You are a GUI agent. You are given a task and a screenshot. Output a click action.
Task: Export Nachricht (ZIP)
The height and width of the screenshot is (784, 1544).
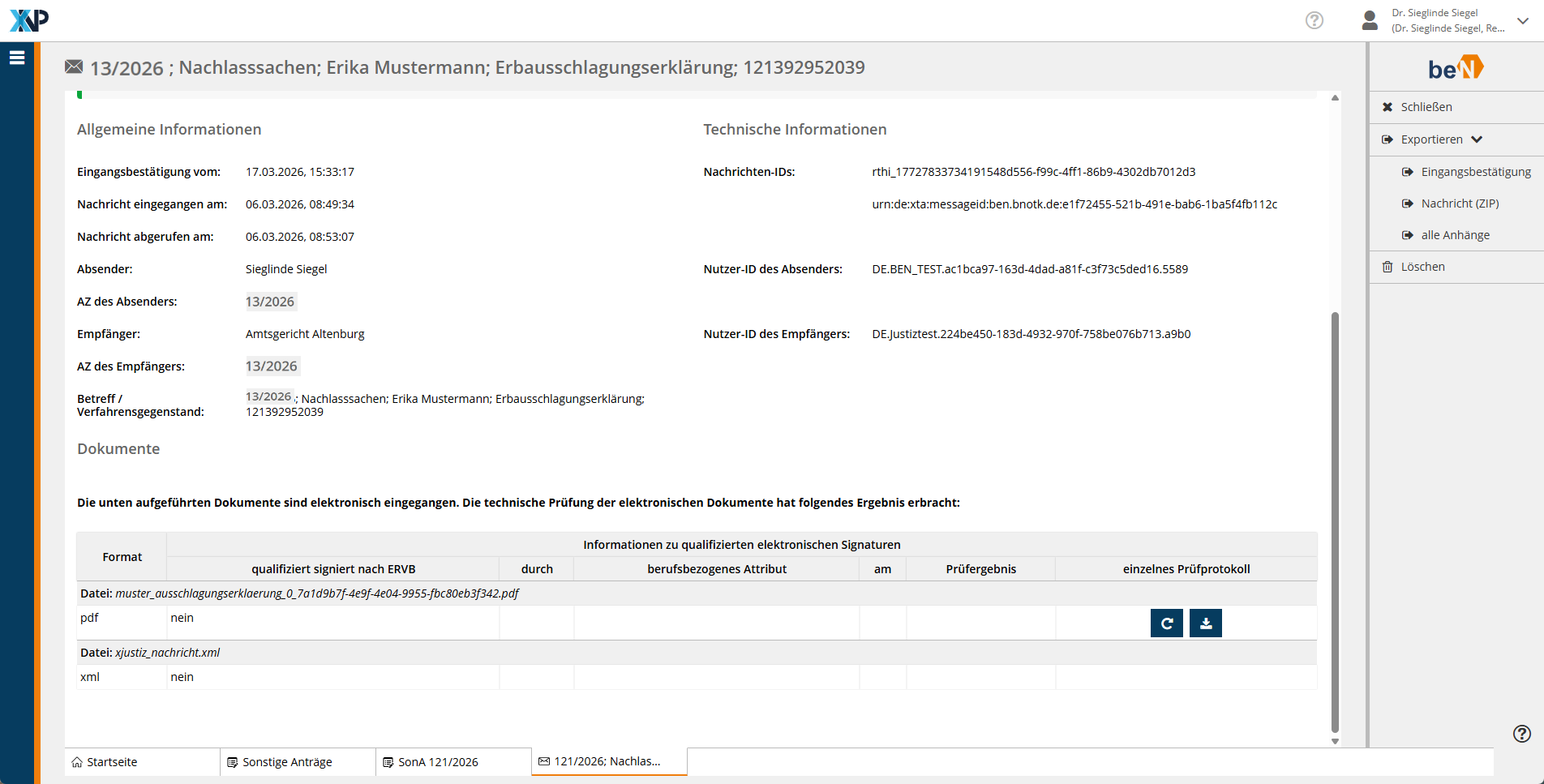pos(1459,203)
